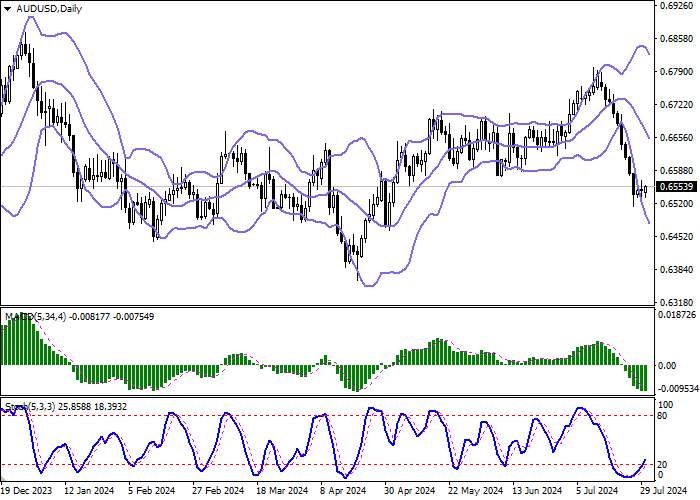
Task: Click the 19 Dec 2023 date label
Action: (x=27, y=491)
